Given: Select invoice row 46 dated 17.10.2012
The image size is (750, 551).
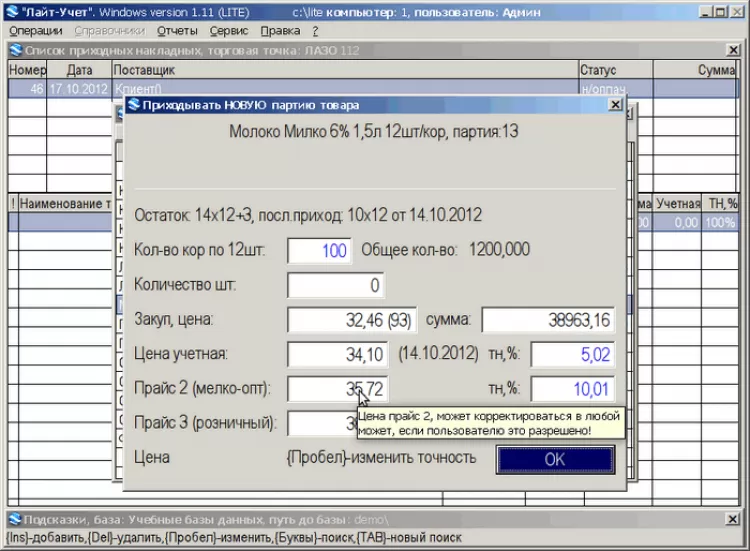Looking at the screenshot, I should click(373, 89).
